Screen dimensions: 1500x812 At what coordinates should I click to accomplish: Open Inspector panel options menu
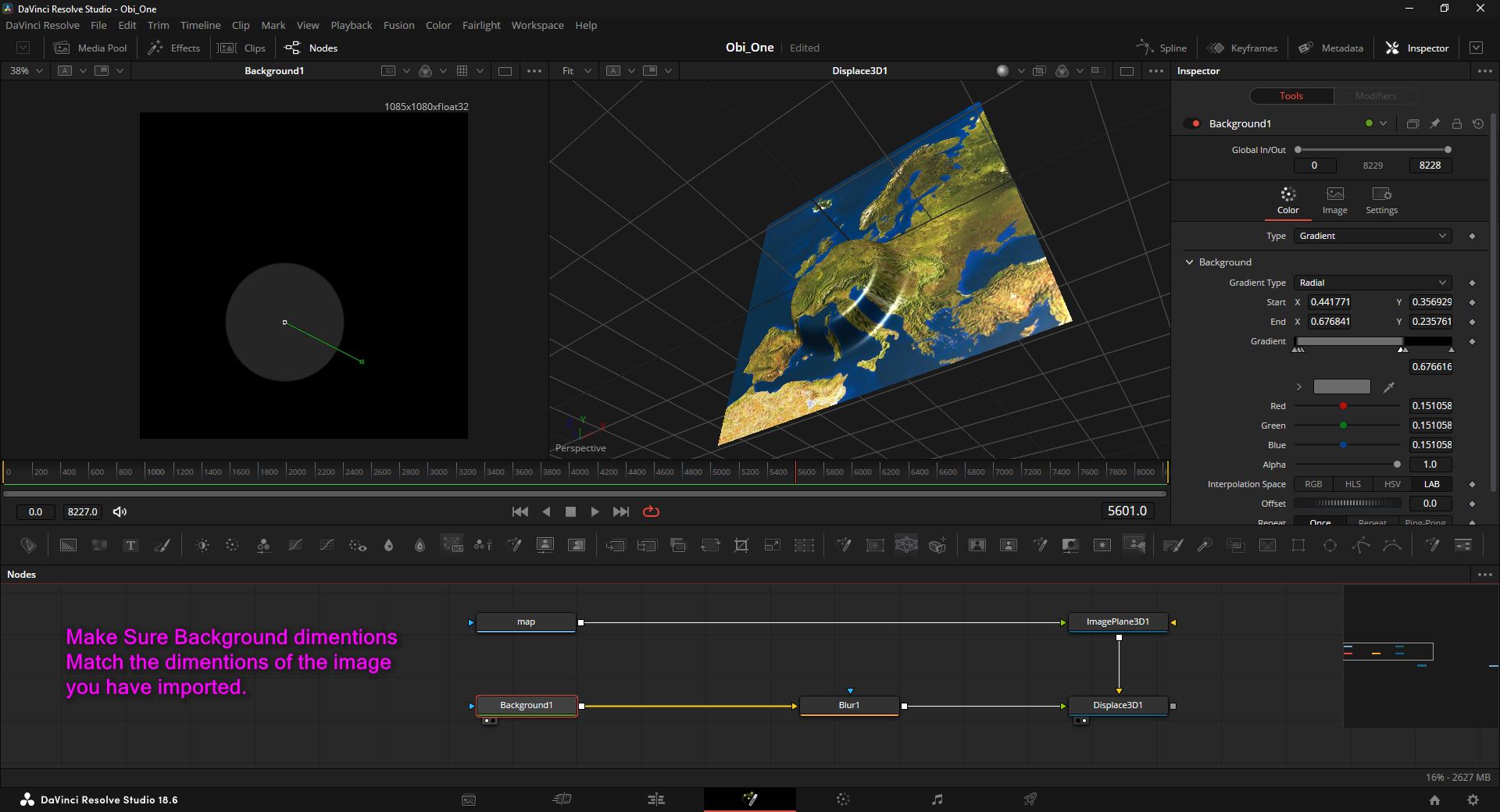pos(1484,71)
